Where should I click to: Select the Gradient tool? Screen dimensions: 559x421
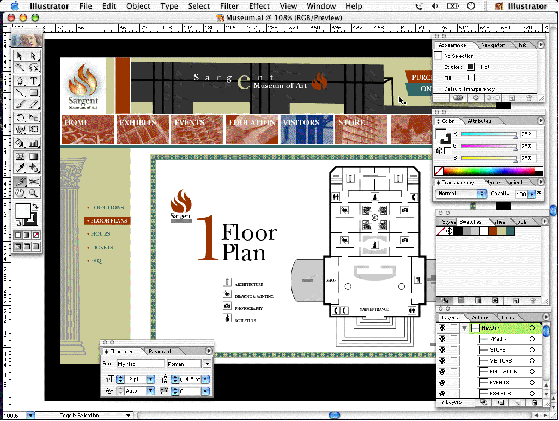click(x=34, y=156)
